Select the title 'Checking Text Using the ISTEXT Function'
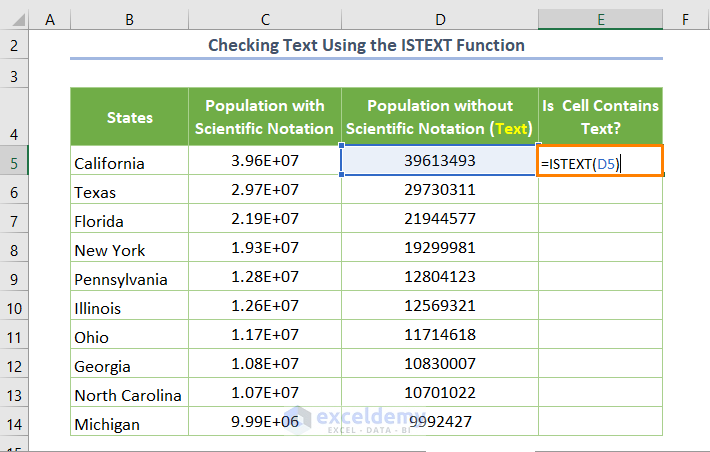Viewport: 710px width, 452px height. pyautogui.click(x=366, y=46)
